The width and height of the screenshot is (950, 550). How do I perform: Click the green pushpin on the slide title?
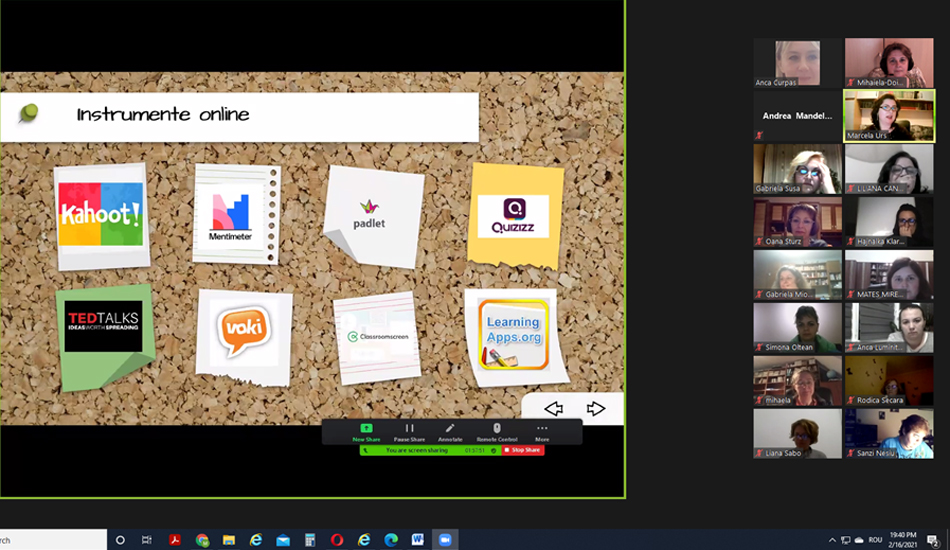pyautogui.click(x=28, y=113)
